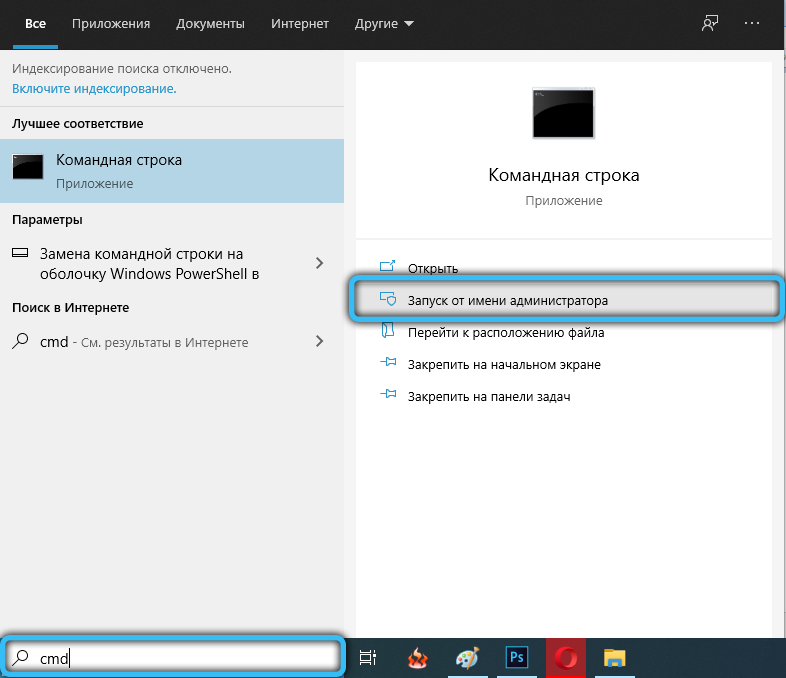786x678 pixels.
Task: Click the feedback person icon in header
Action: pos(709,23)
